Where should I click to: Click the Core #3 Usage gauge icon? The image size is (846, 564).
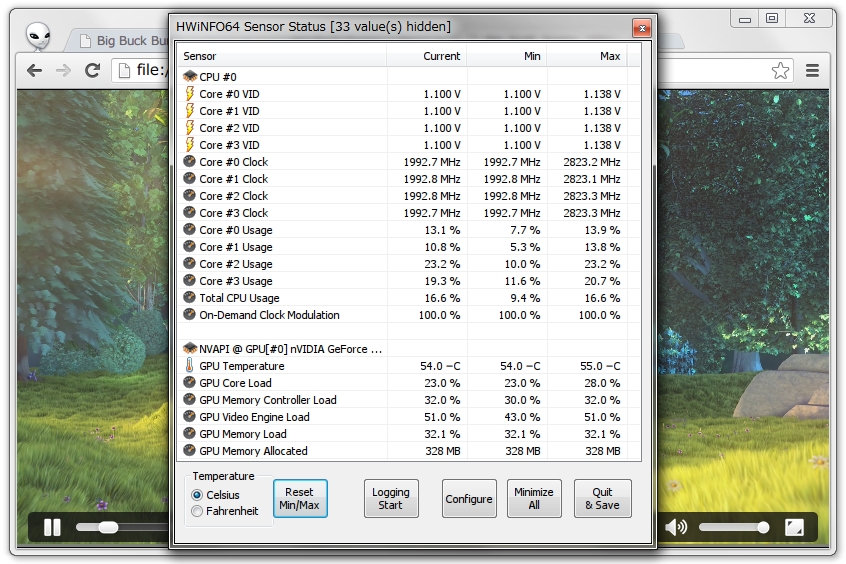tap(189, 280)
